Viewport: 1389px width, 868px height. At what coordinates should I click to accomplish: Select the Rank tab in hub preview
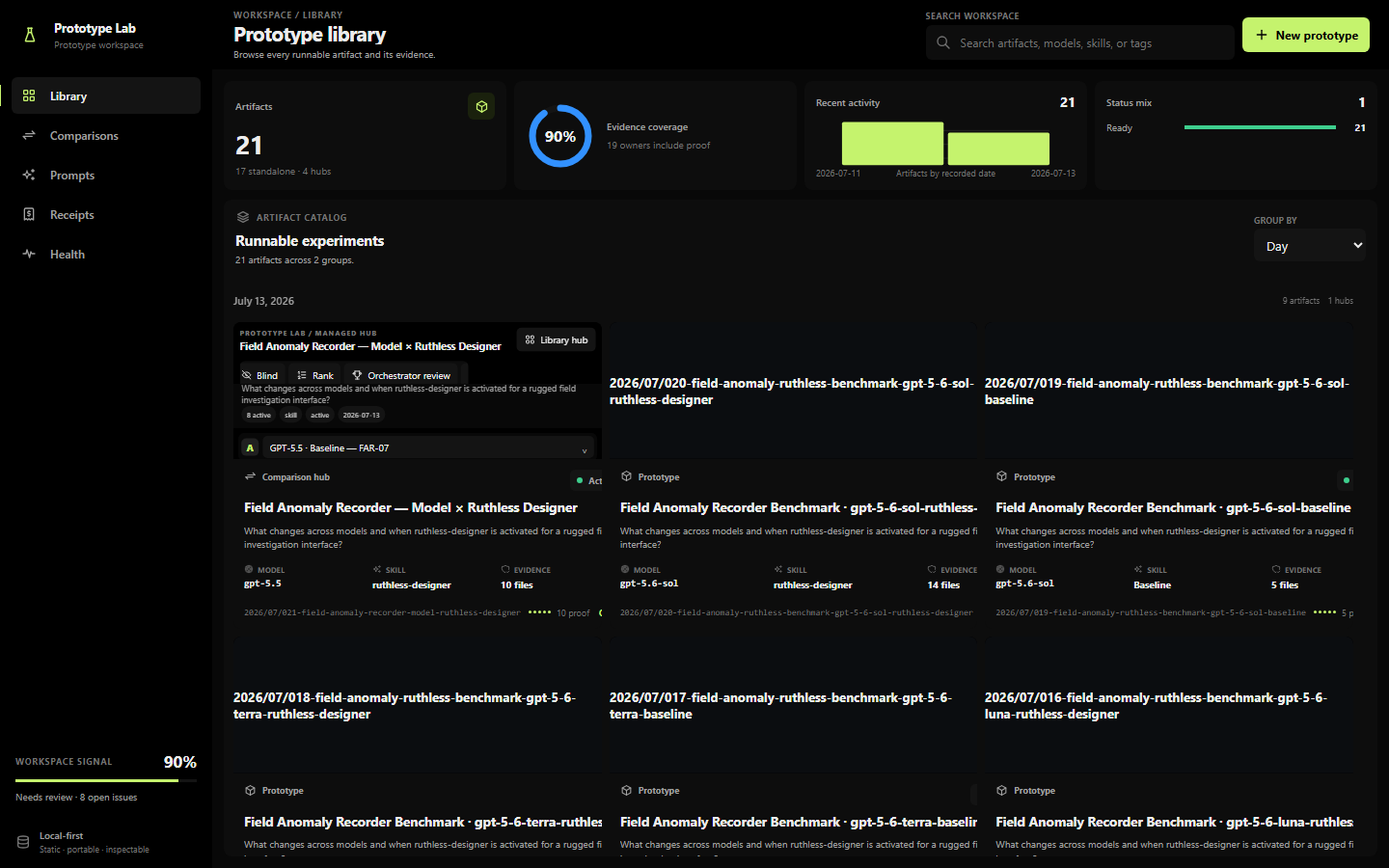click(x=315, y=375)
